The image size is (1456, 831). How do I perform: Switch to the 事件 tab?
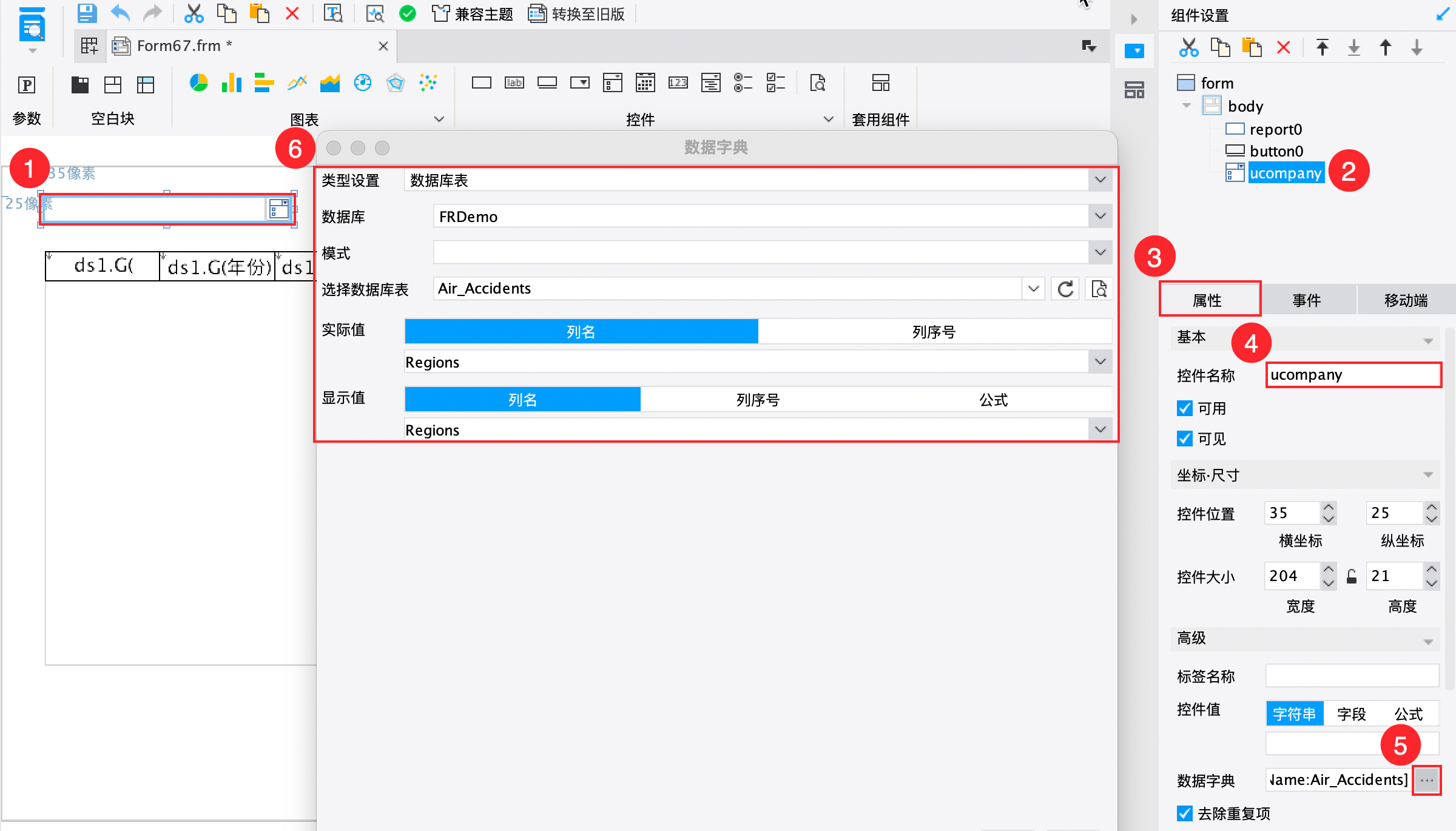(x=1307, y=300)
